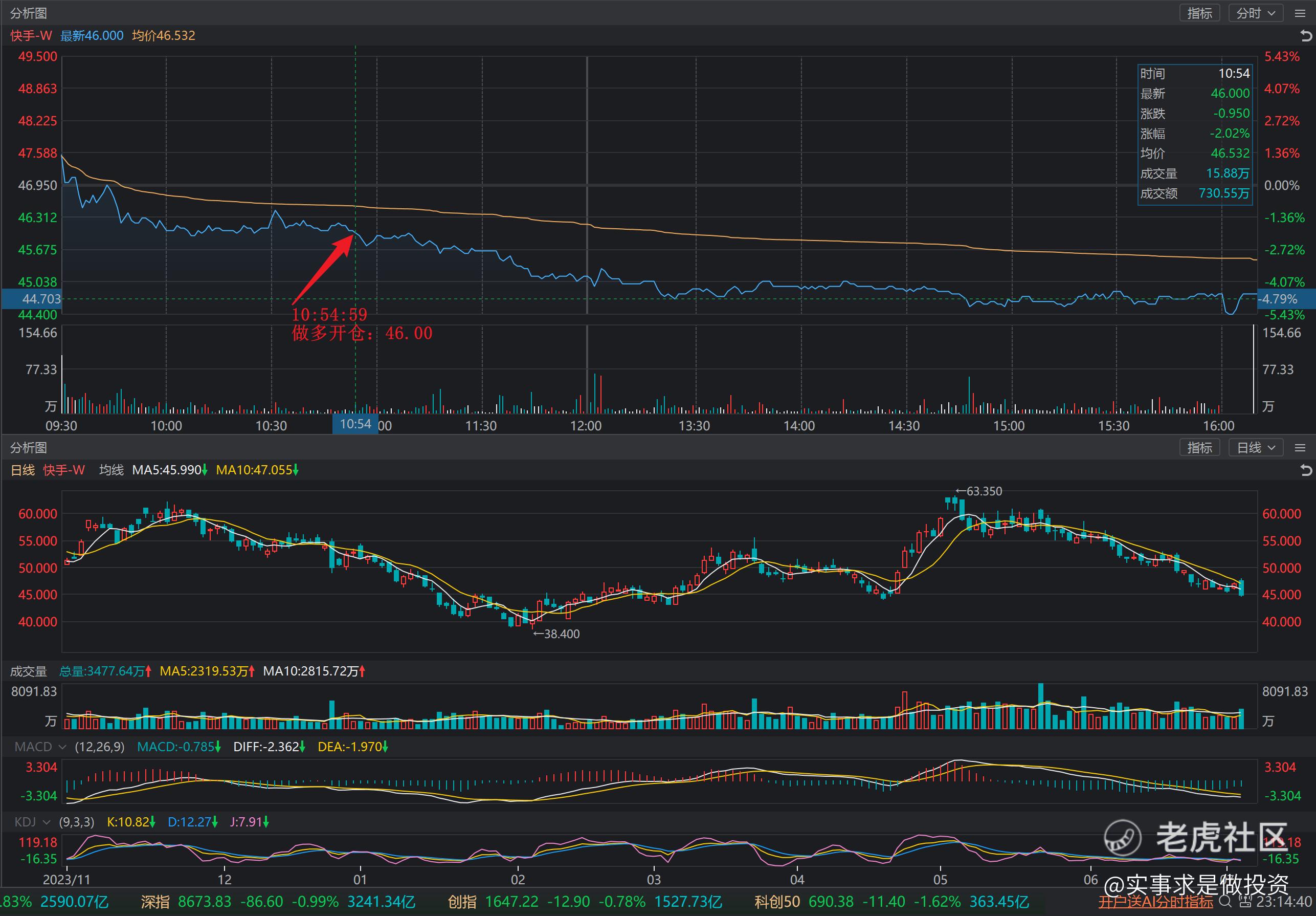The width and height of the screenshot is (1316, 916).
Task: Click the (9,3,3) KDJ parameters
Action: click(x=77, y=822)
